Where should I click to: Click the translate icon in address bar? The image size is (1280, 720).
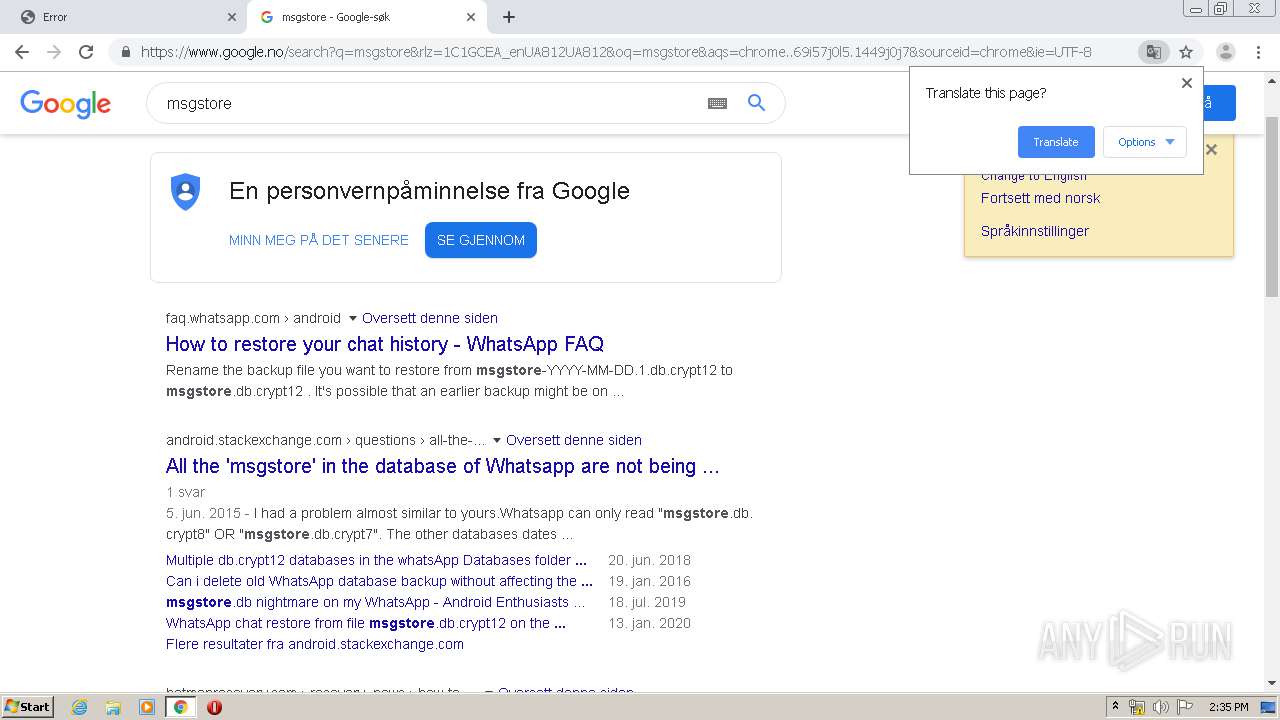pyautogui.click(x=1153, y=52)
